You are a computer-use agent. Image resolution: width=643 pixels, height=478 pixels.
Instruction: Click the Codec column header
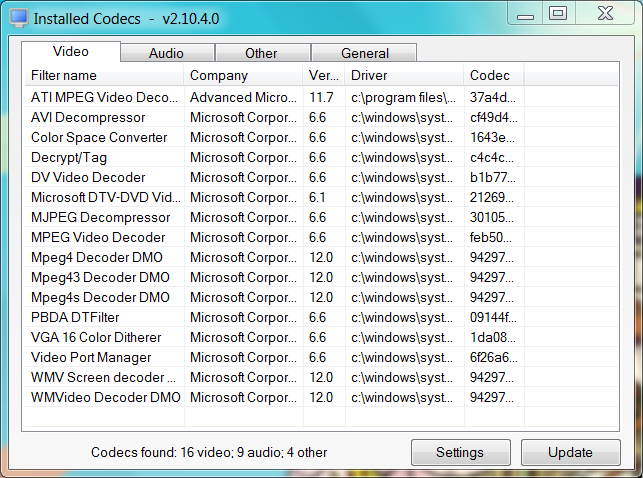pos(494,75)
